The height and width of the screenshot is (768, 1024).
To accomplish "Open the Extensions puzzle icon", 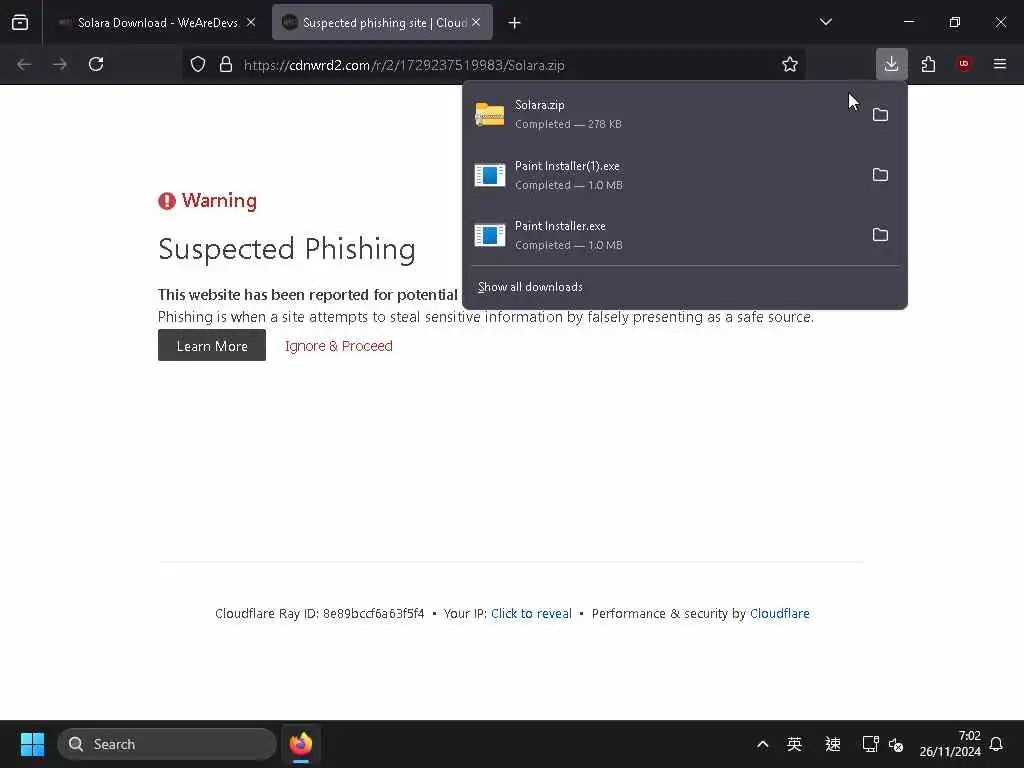I will [x=928, y=64].
